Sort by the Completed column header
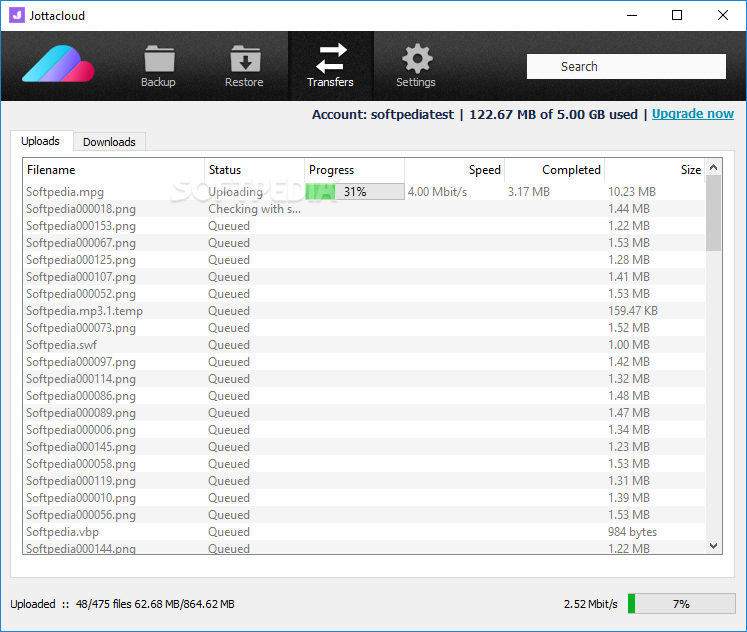This screenshot has width=747, height=632. tap(555, 170)
